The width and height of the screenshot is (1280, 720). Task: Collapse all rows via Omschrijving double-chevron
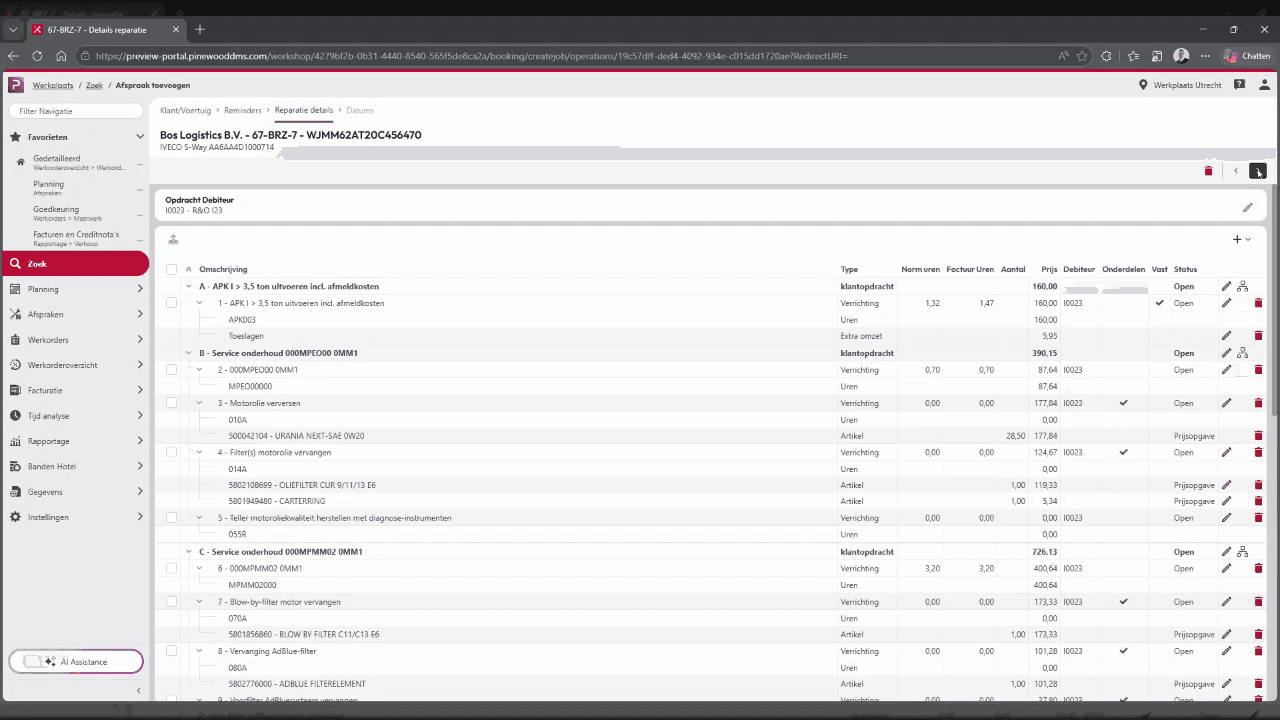click(188, 269)
